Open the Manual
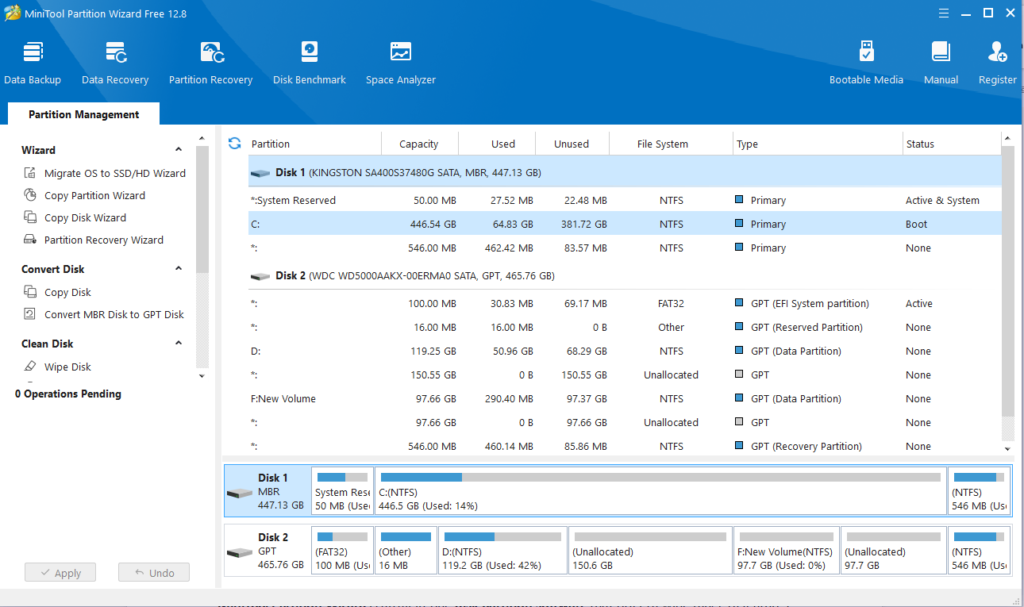Image resolution: width=1024 pixels, height=607 pixels. click(940, 63)
